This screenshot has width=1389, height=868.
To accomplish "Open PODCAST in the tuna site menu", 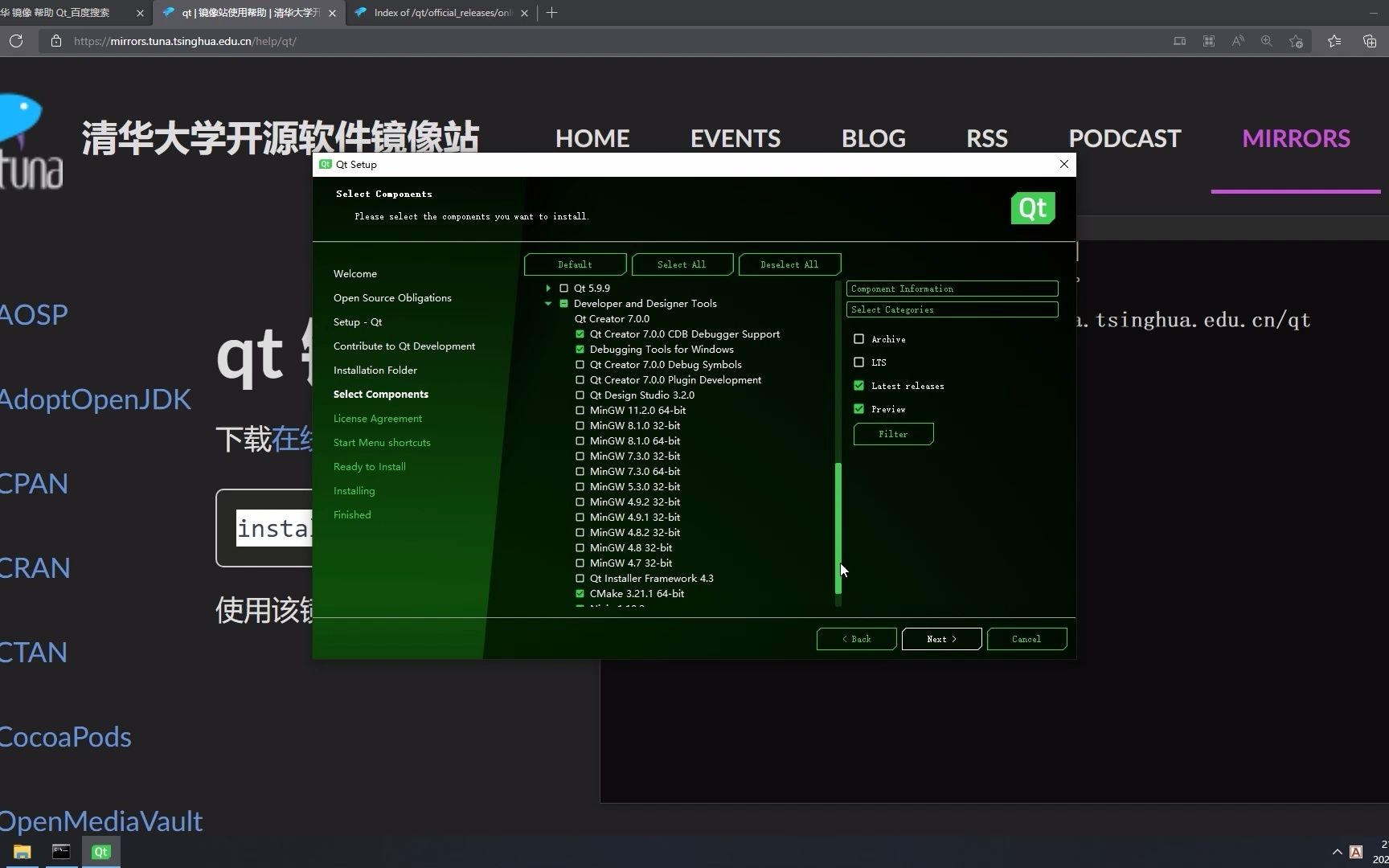I will [1125, 138].
